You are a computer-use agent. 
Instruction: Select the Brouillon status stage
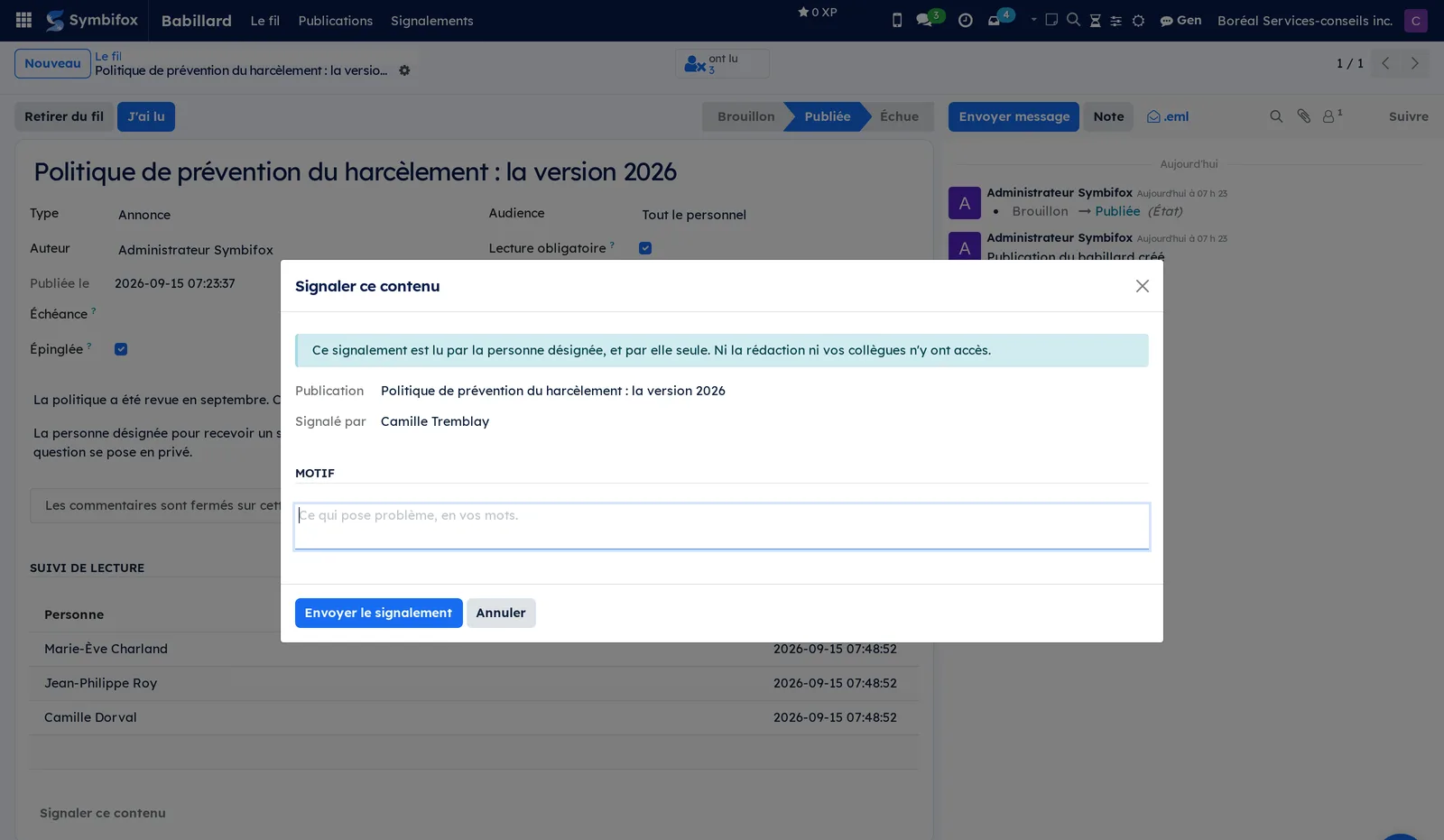[x=745, y=116]
